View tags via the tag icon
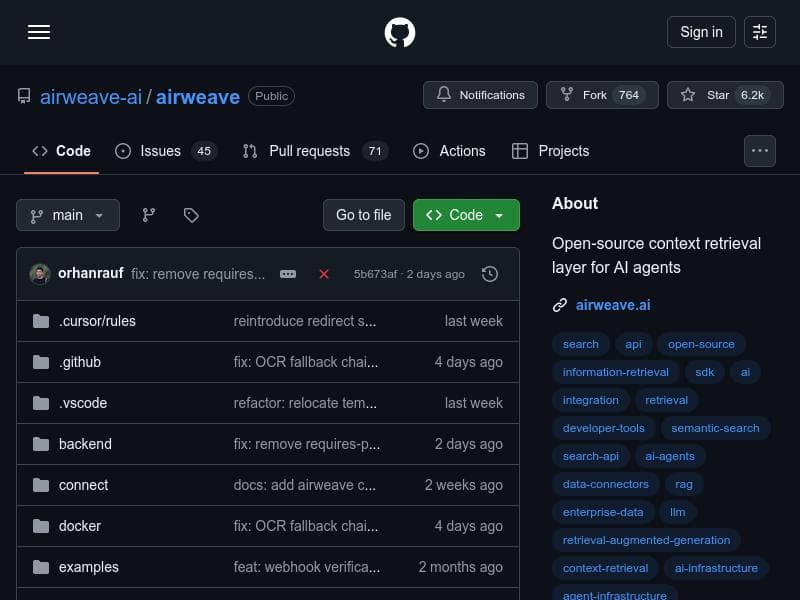Image resolution: width=800 pixels, height=600 pixels. (191, 215)
